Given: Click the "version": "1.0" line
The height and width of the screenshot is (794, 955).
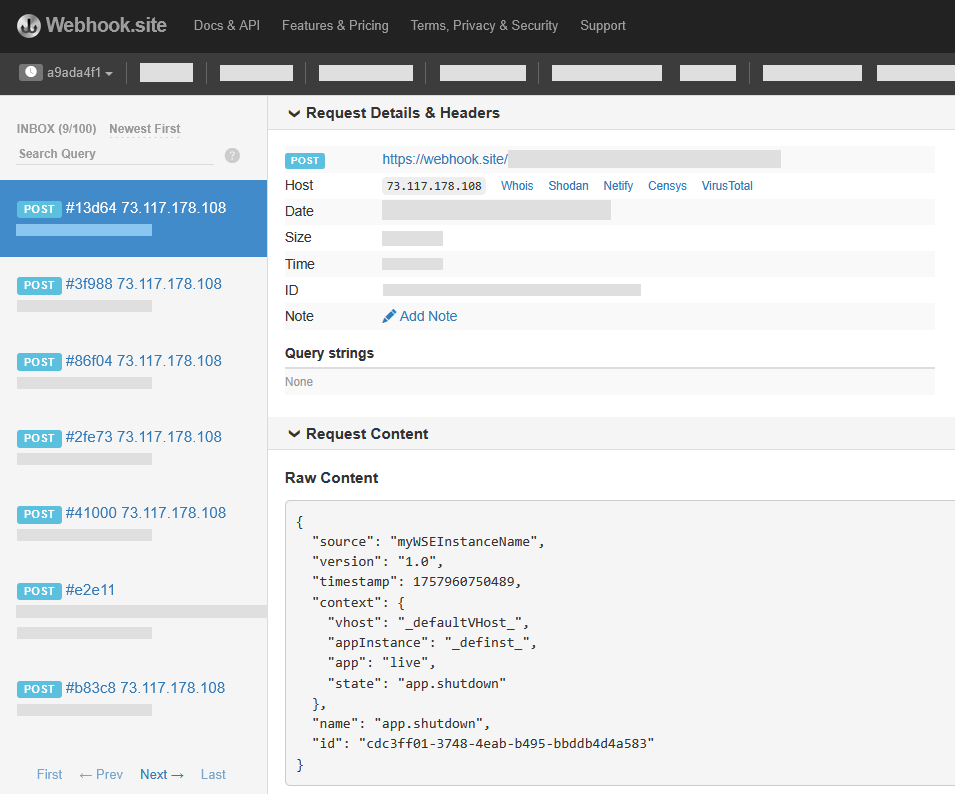Looking at the screenshot, I should 378,561.
